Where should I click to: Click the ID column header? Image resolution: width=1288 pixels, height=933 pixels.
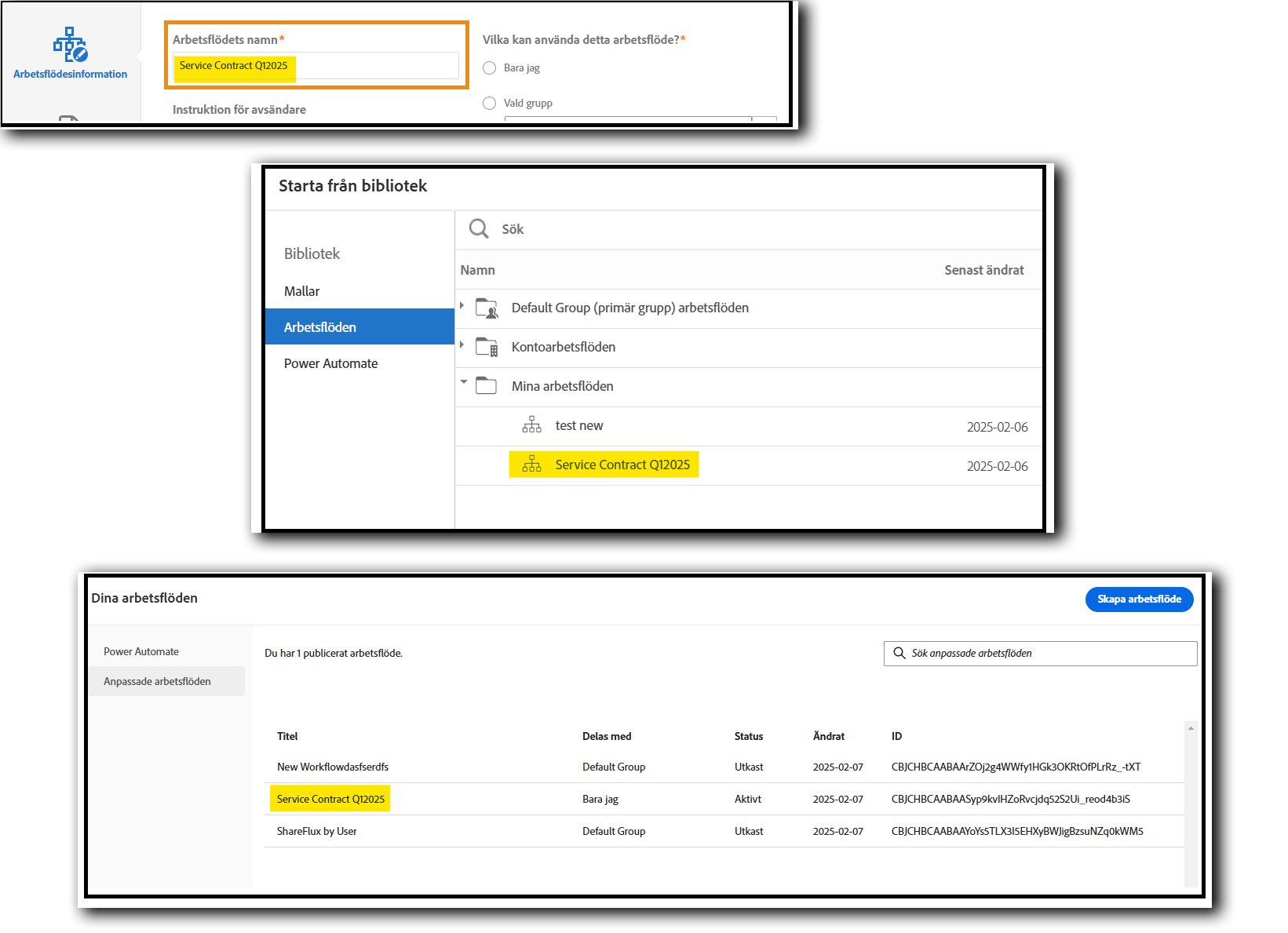coord(896,736)
